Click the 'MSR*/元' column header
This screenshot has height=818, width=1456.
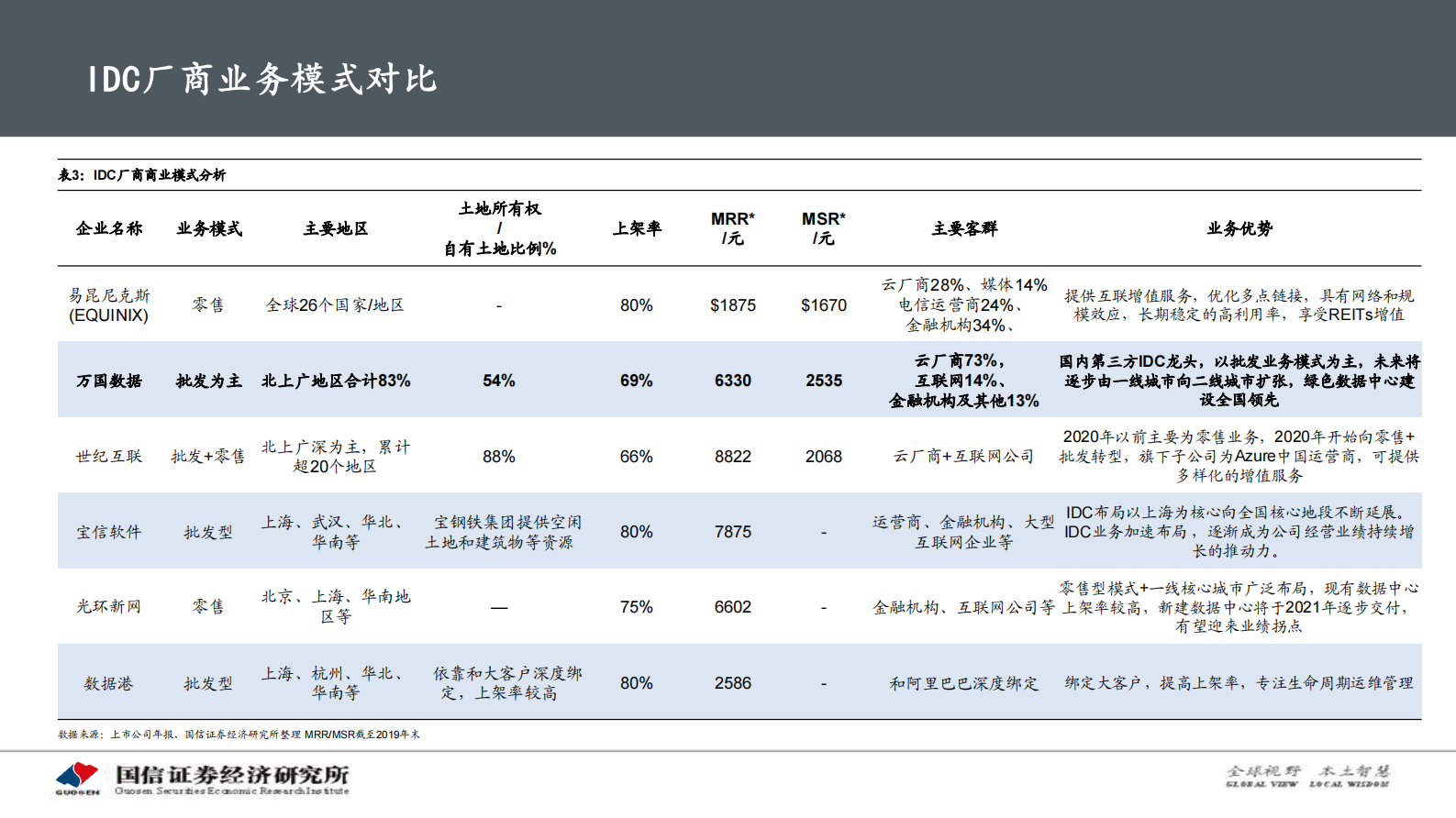coord(824,228)
